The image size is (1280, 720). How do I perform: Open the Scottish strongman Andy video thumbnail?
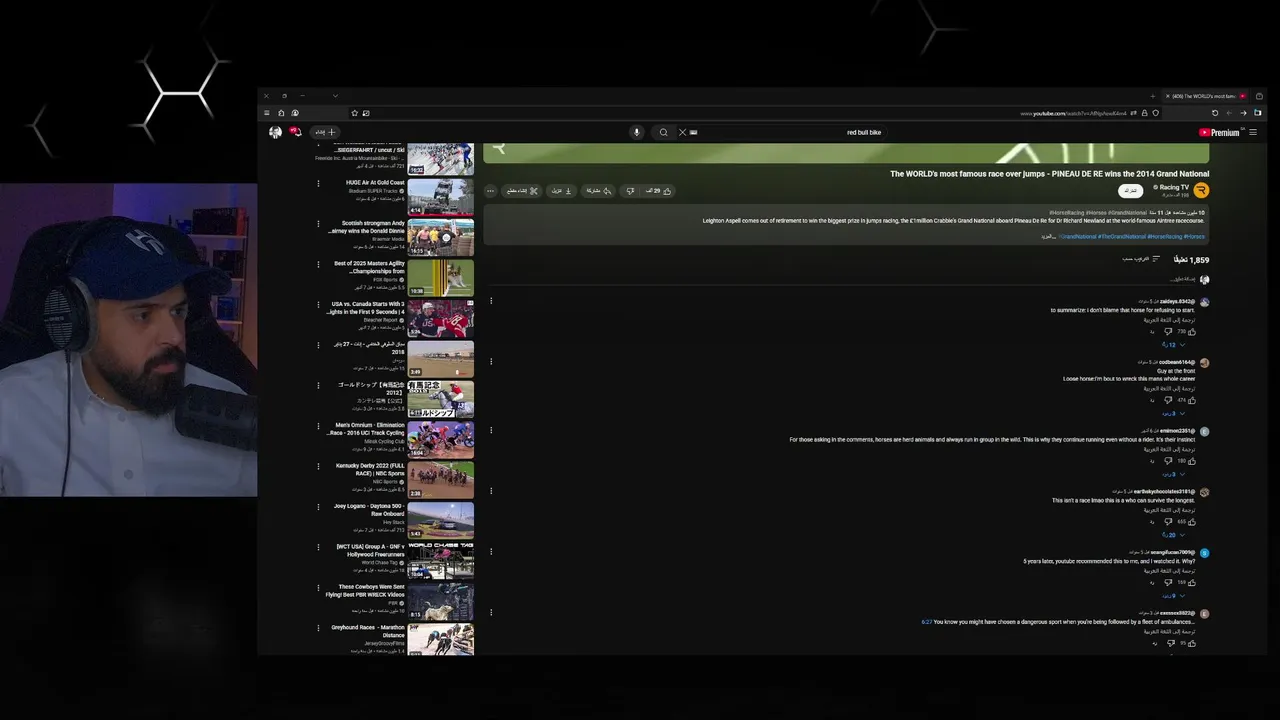[441, 237]
